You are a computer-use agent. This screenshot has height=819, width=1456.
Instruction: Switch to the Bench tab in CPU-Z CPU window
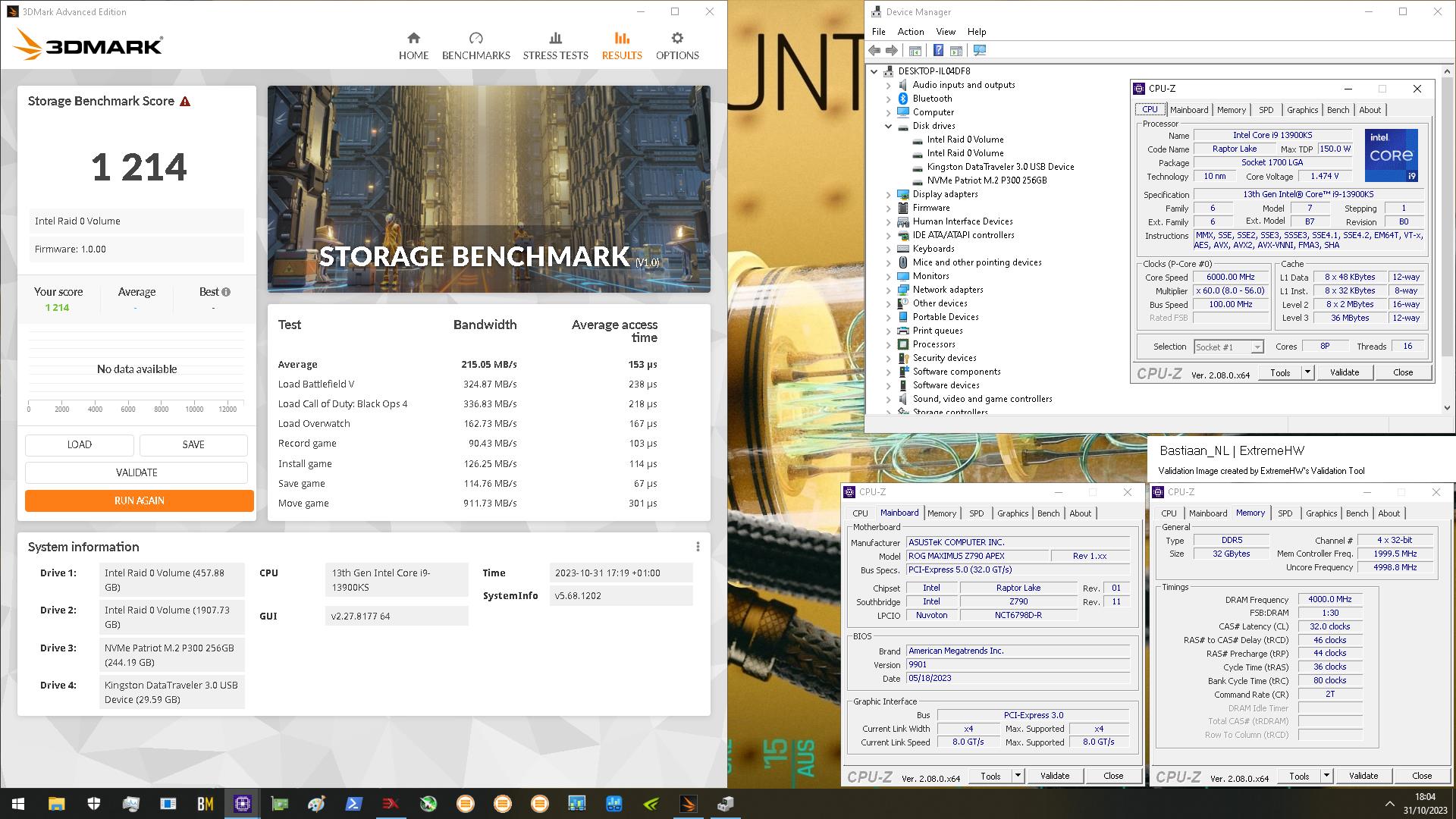point(1338,110)
